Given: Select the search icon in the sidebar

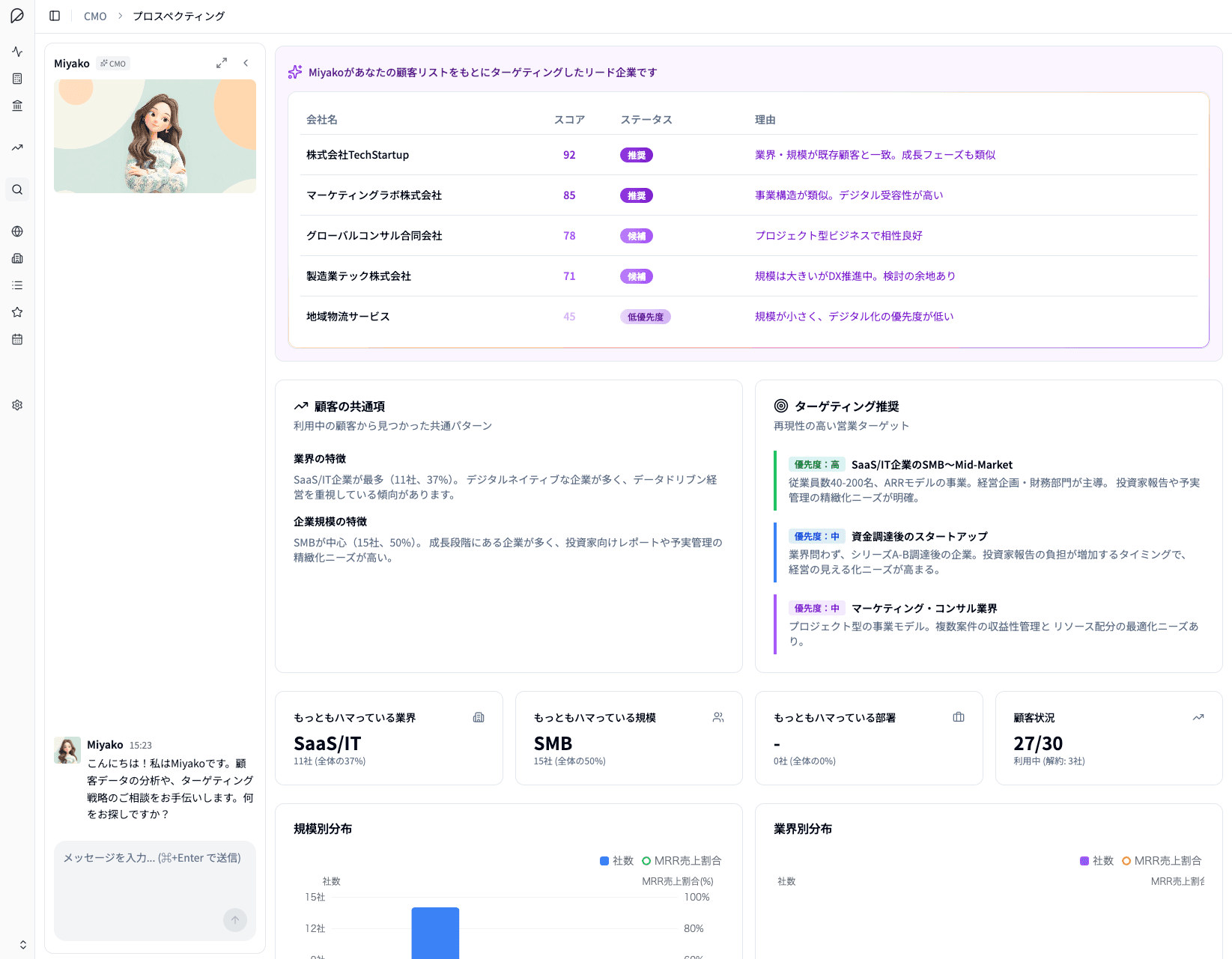Looking at the screenshot, I should [16, 189].
